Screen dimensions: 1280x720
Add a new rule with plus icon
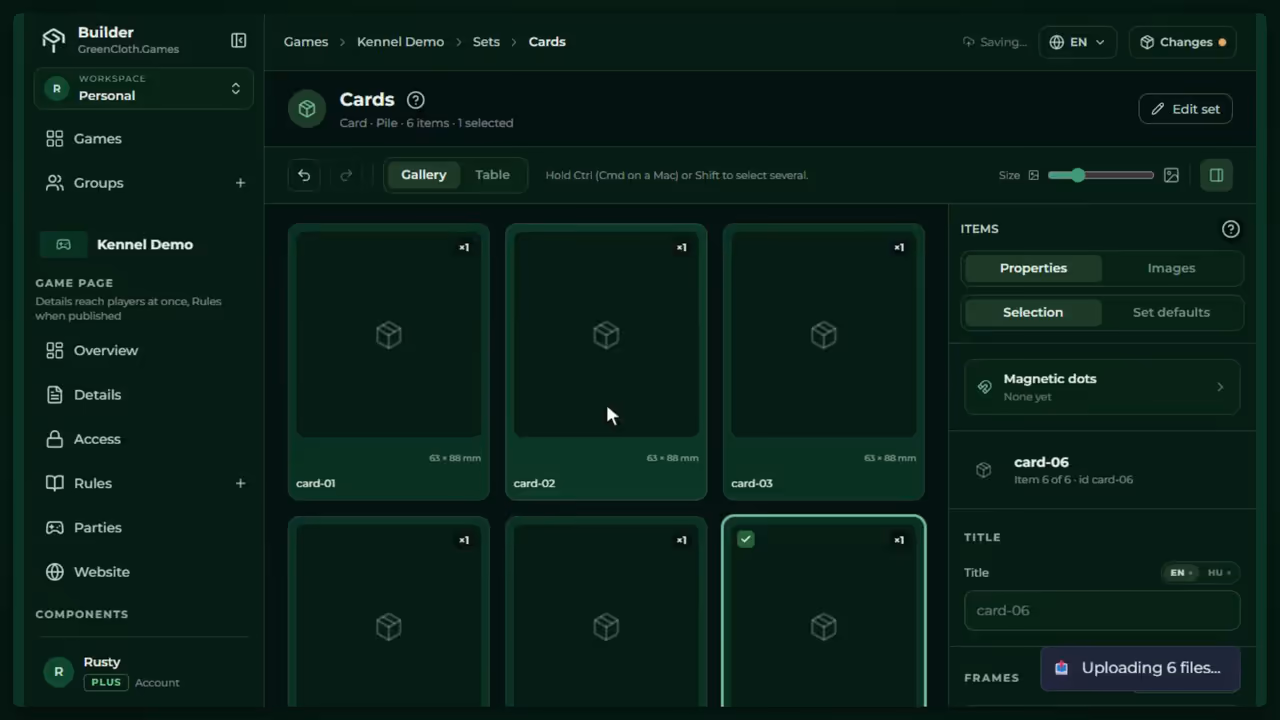point(240,483)
